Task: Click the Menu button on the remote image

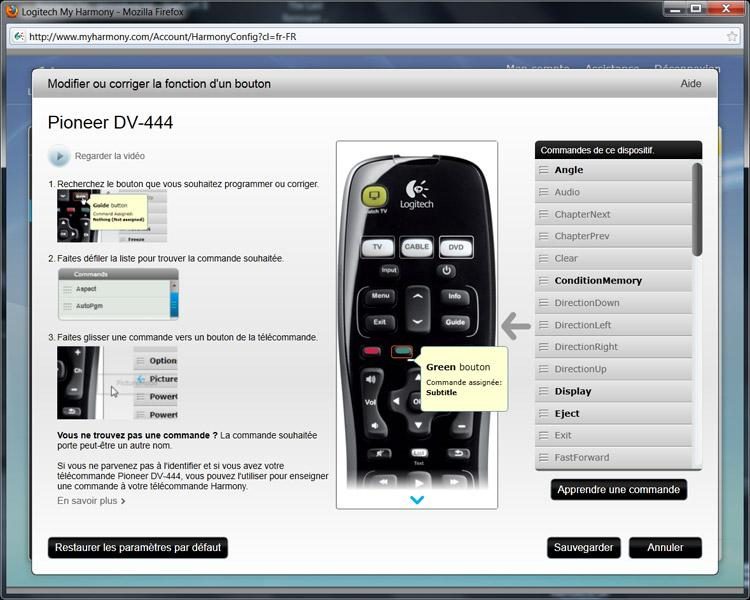Action: pos(380,296)
